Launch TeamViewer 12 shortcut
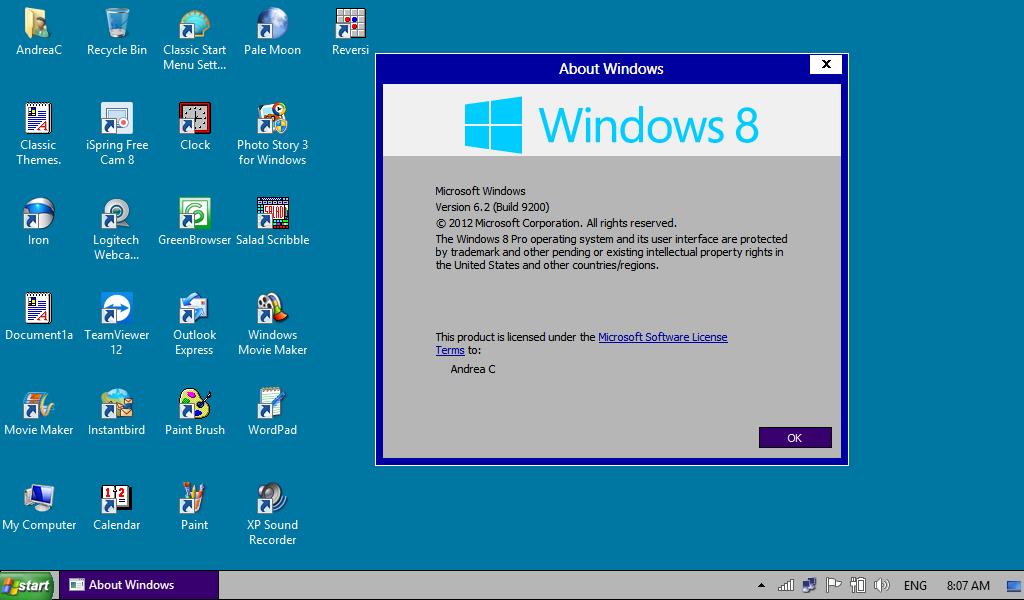 pos(117,308)
